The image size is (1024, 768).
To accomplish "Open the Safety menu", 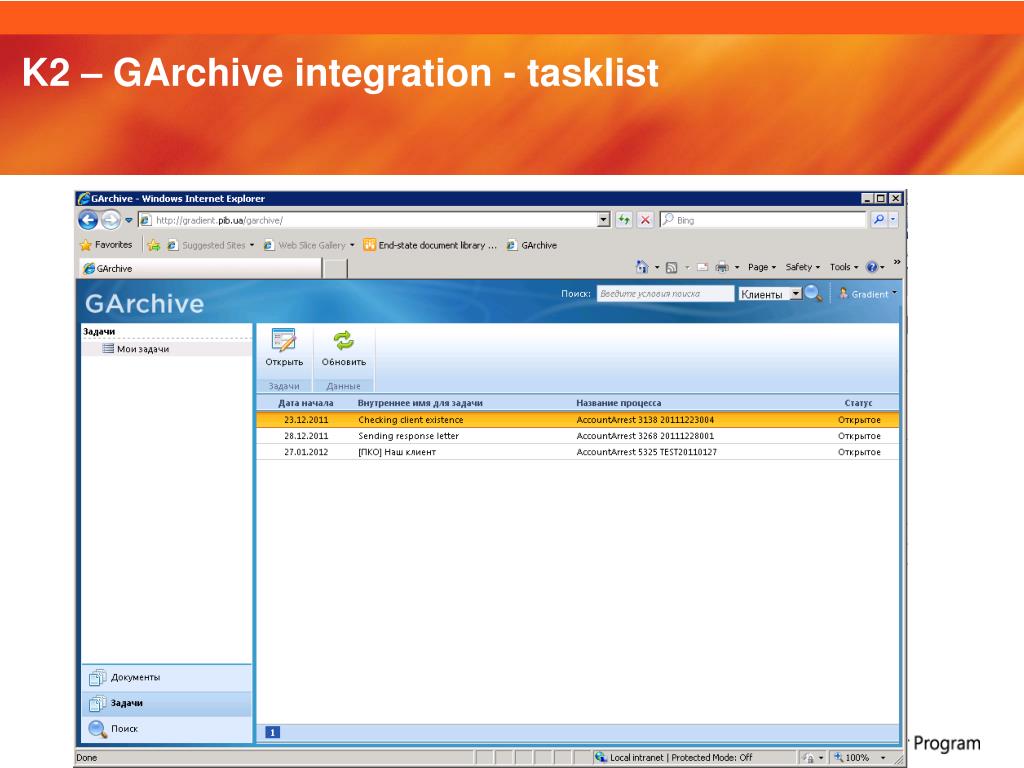I will (x=803, y=267).
